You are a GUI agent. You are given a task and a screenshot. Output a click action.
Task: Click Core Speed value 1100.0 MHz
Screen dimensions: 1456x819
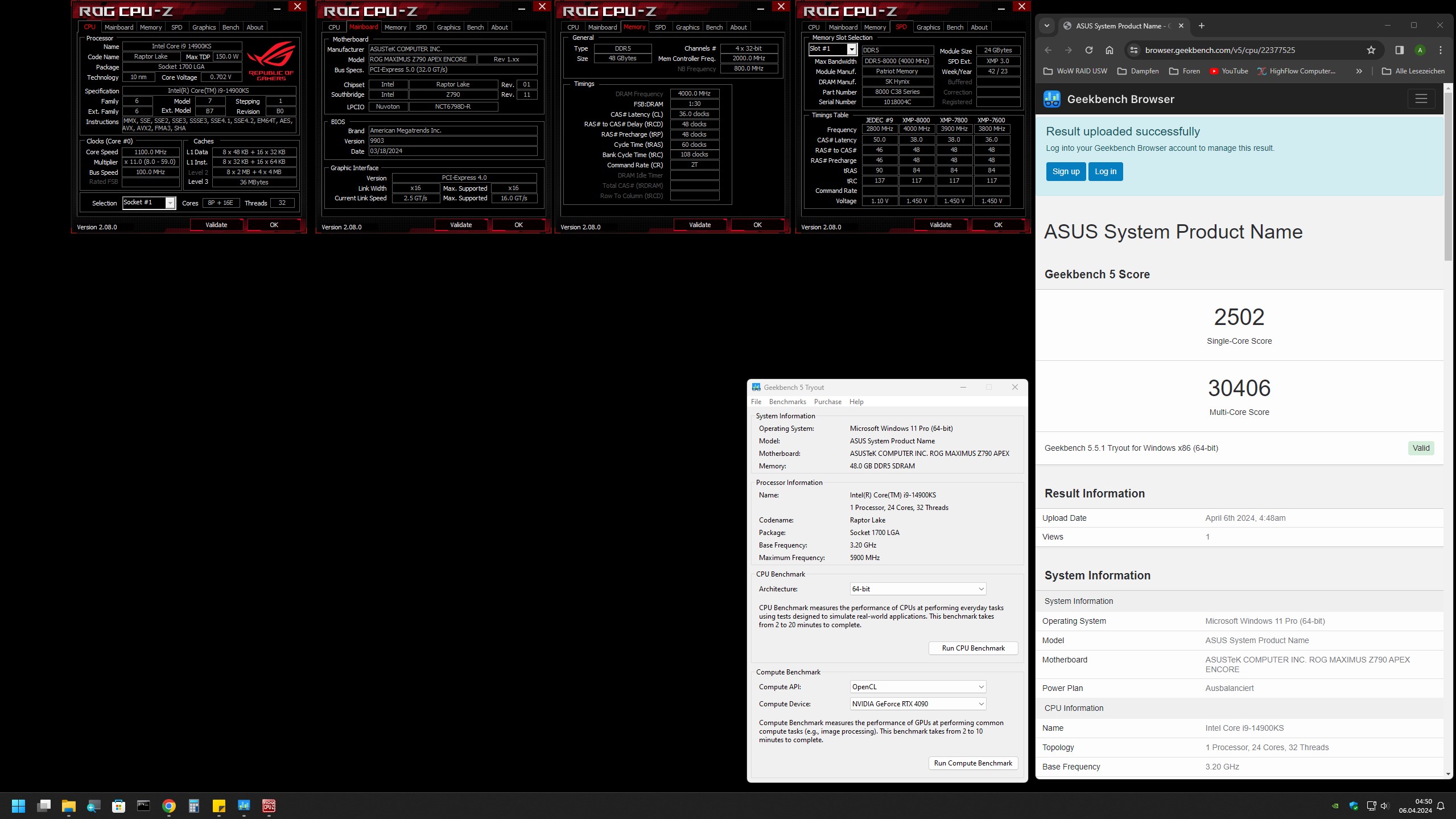point(150,152)
